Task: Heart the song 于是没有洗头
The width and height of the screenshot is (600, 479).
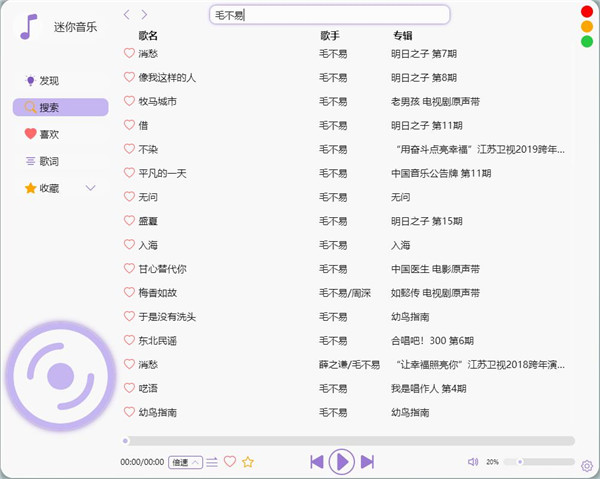Action: coord(129,316)
